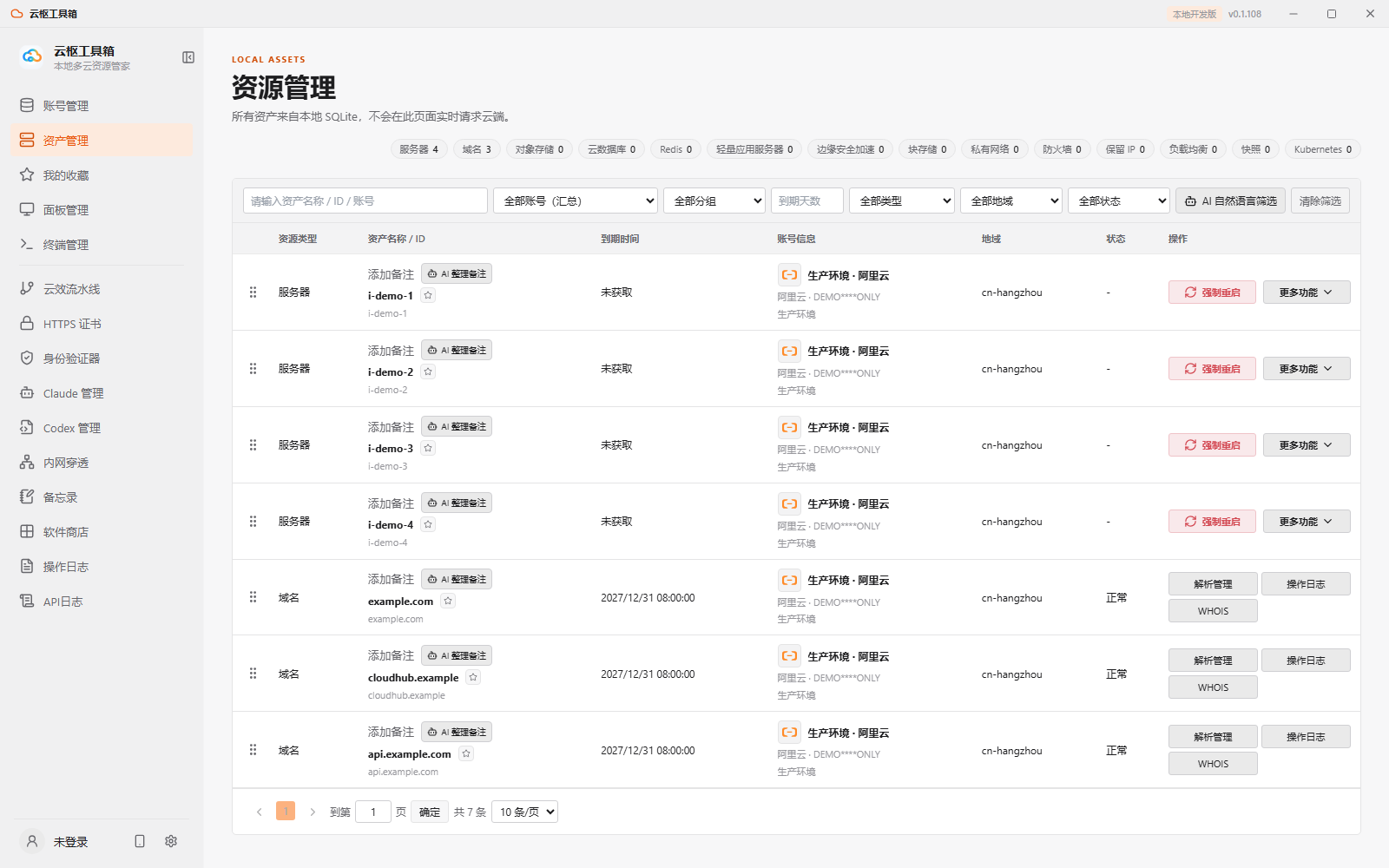Click the asset name search field
1389x868 pixels.
365,201
